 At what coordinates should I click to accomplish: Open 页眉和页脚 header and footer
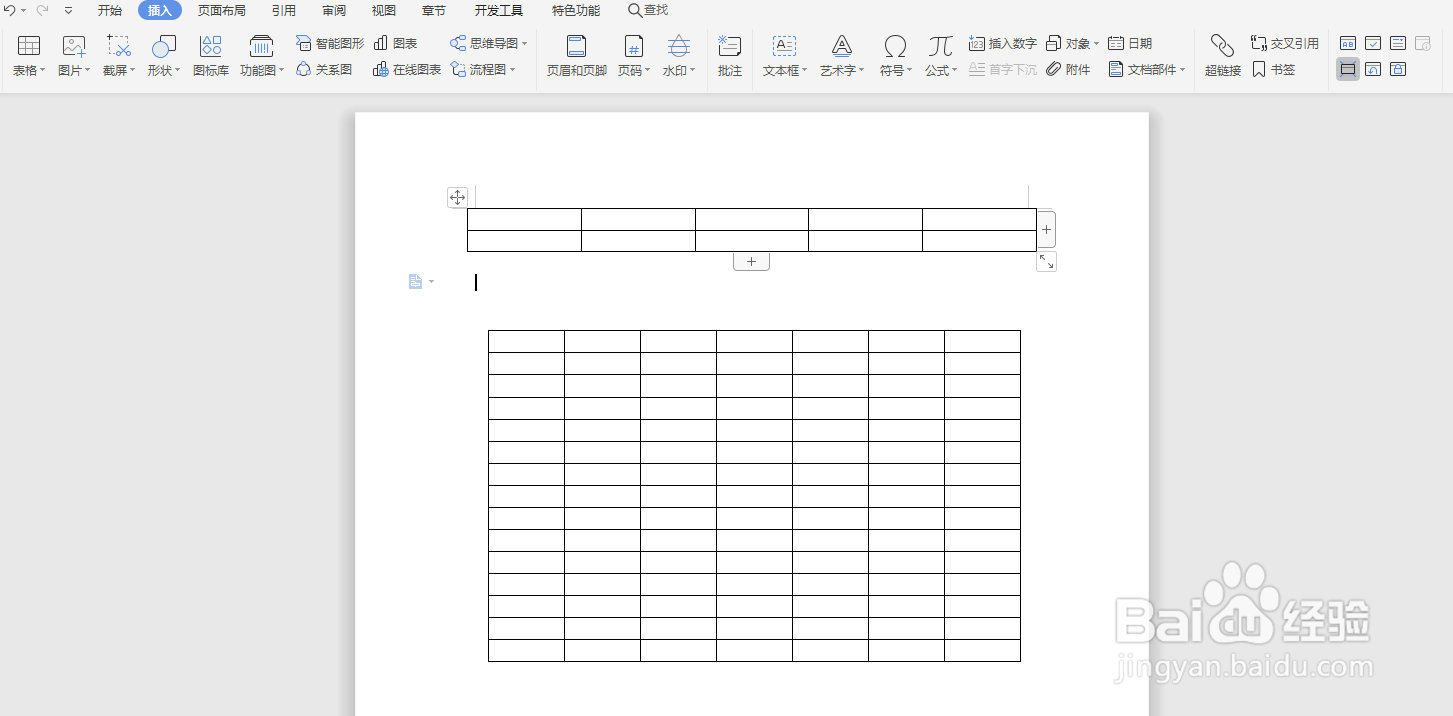tap(576, 56)
